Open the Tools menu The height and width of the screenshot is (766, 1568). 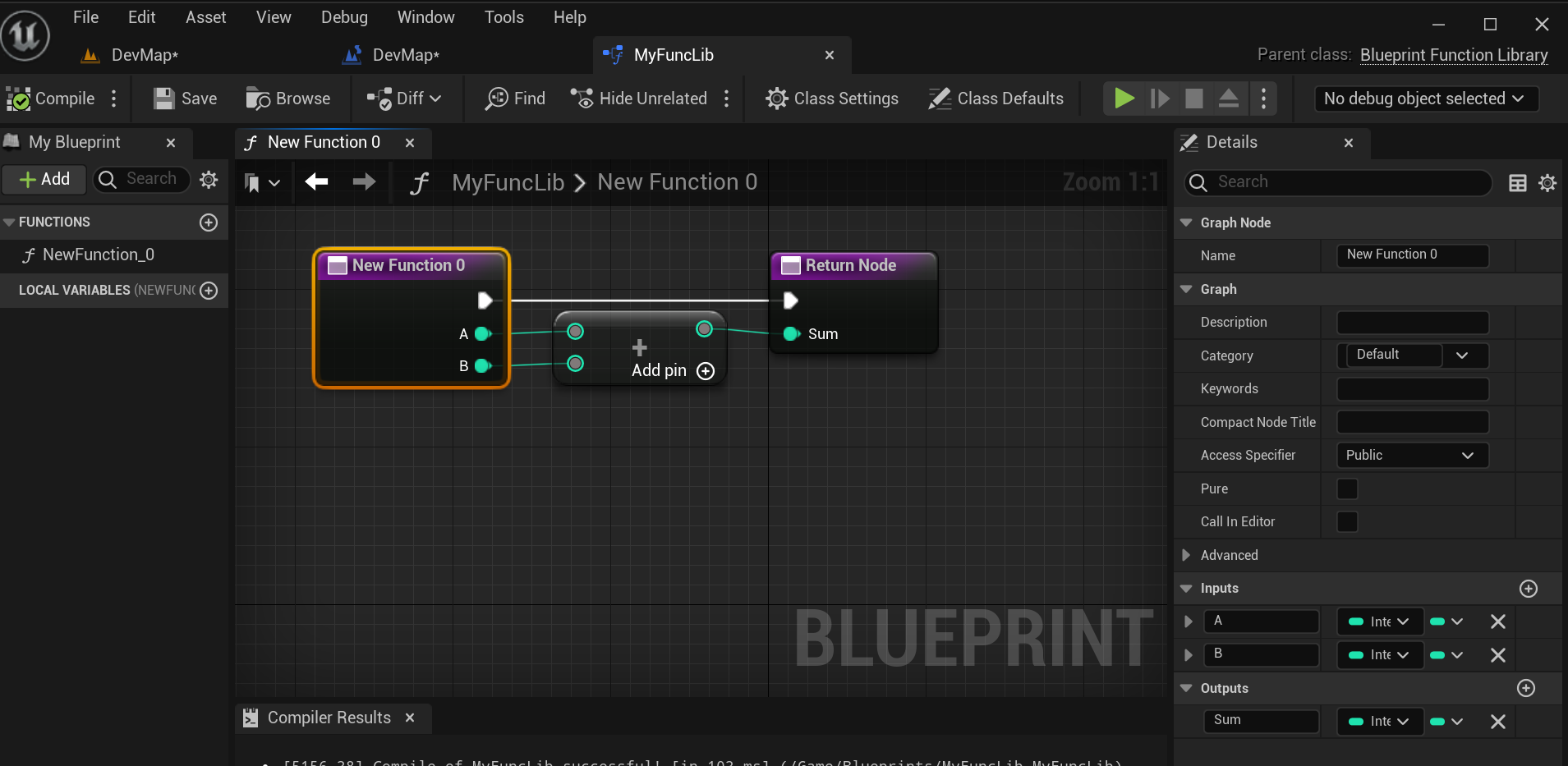coord(504,17)
